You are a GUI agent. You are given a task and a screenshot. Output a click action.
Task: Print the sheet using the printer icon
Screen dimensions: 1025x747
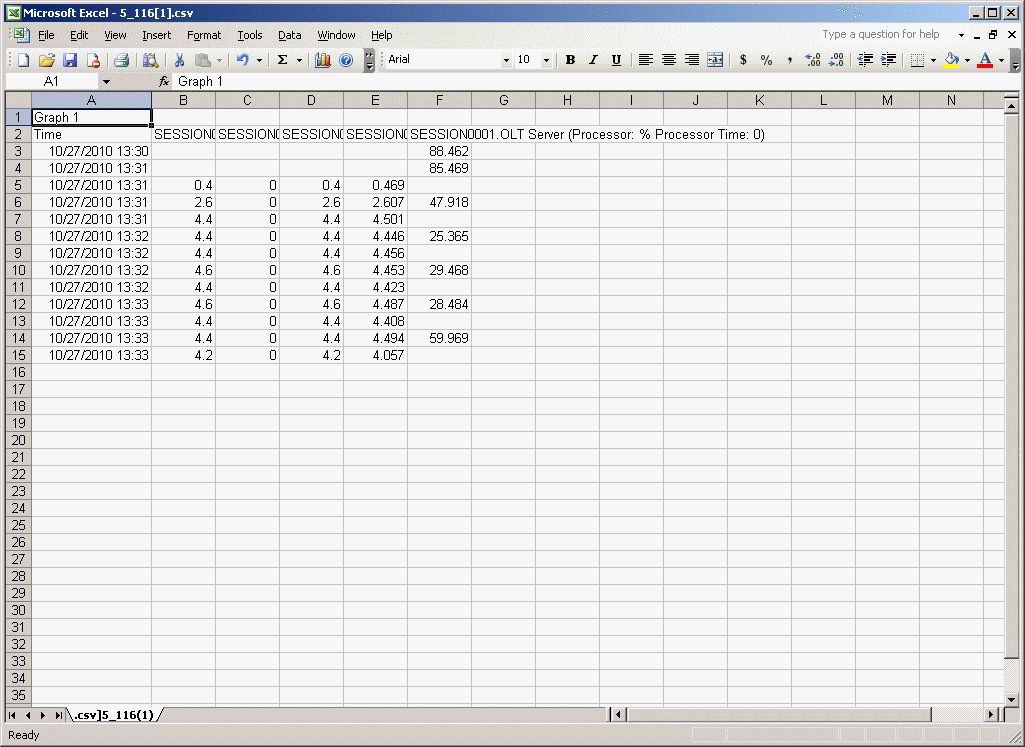click(x=121, y=60)
